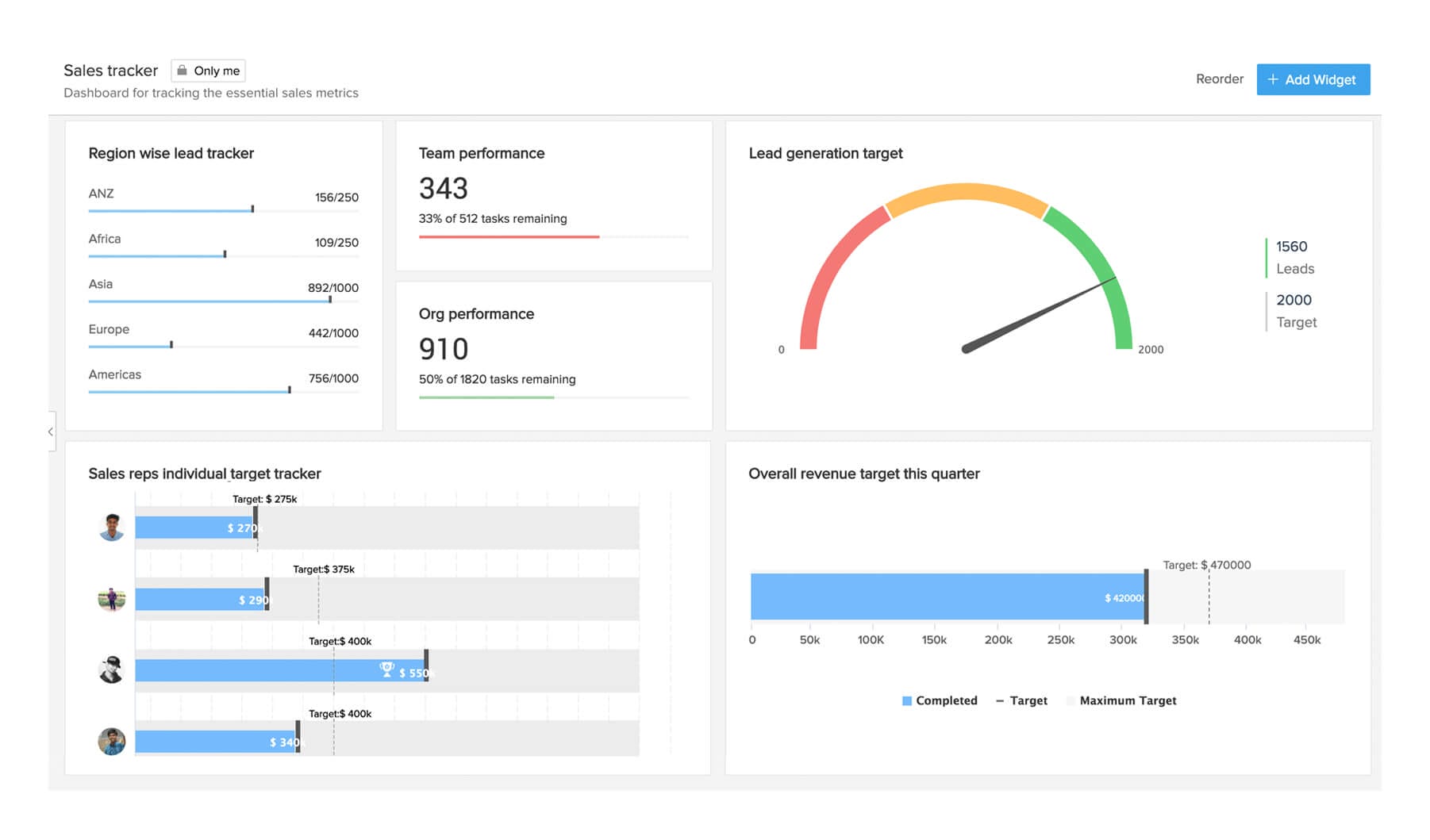Viewport: 1430px width, 840px height.
Task: Open the Only me sharing dropdown
Action: coord(209,71)
